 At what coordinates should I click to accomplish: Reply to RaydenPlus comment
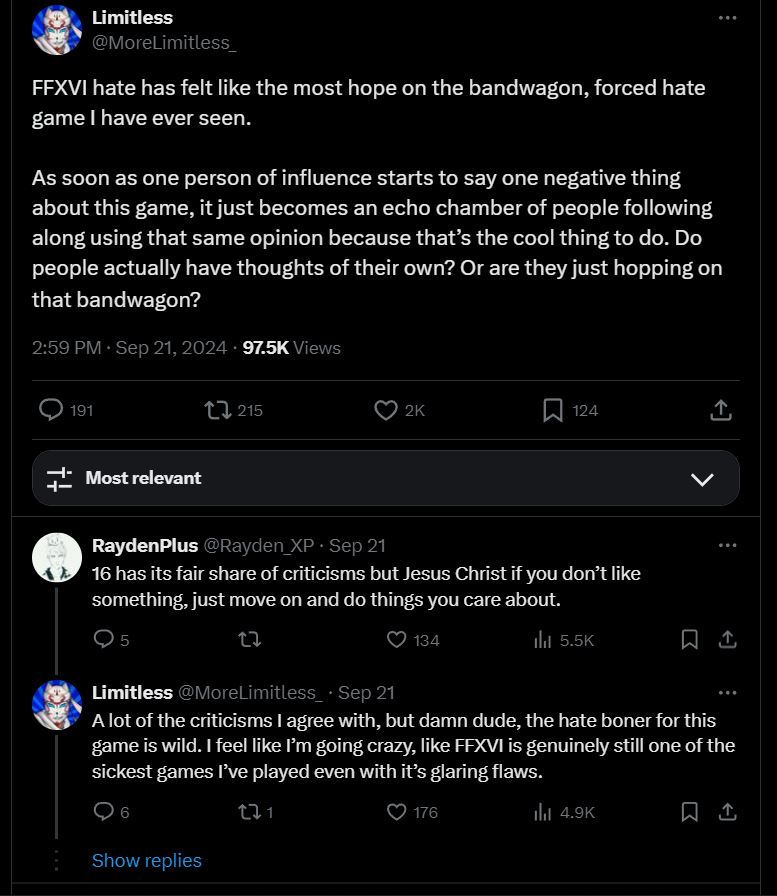(x=104, y=639)
